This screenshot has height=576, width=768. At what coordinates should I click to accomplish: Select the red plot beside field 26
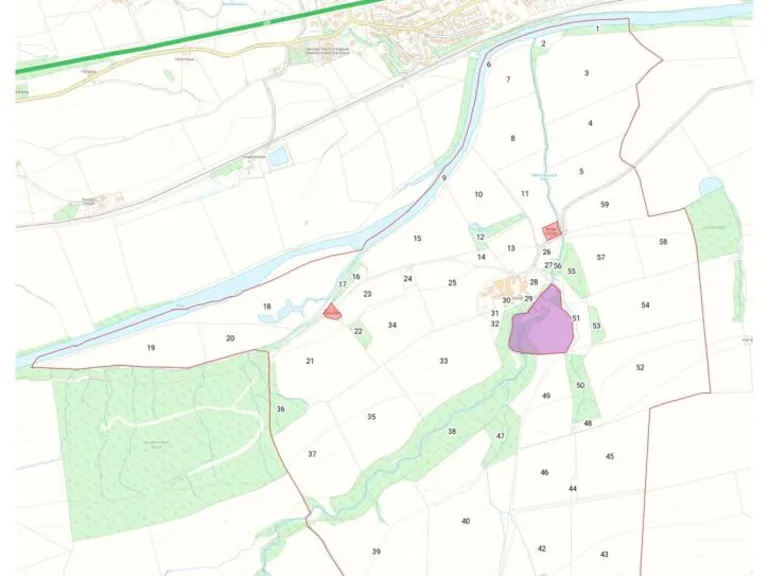(551, 230)
